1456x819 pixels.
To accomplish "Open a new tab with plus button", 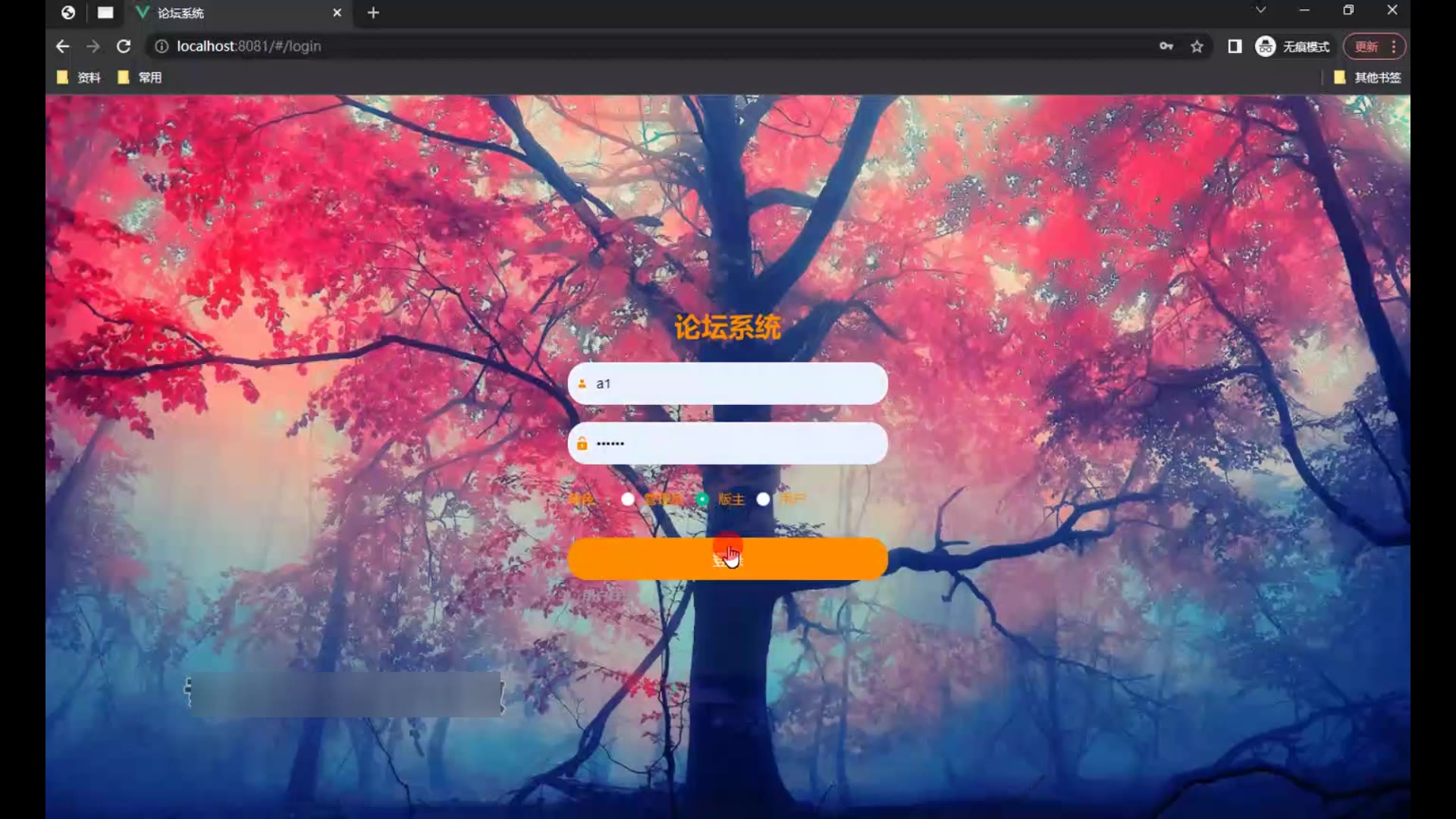I will pos(373,13).
